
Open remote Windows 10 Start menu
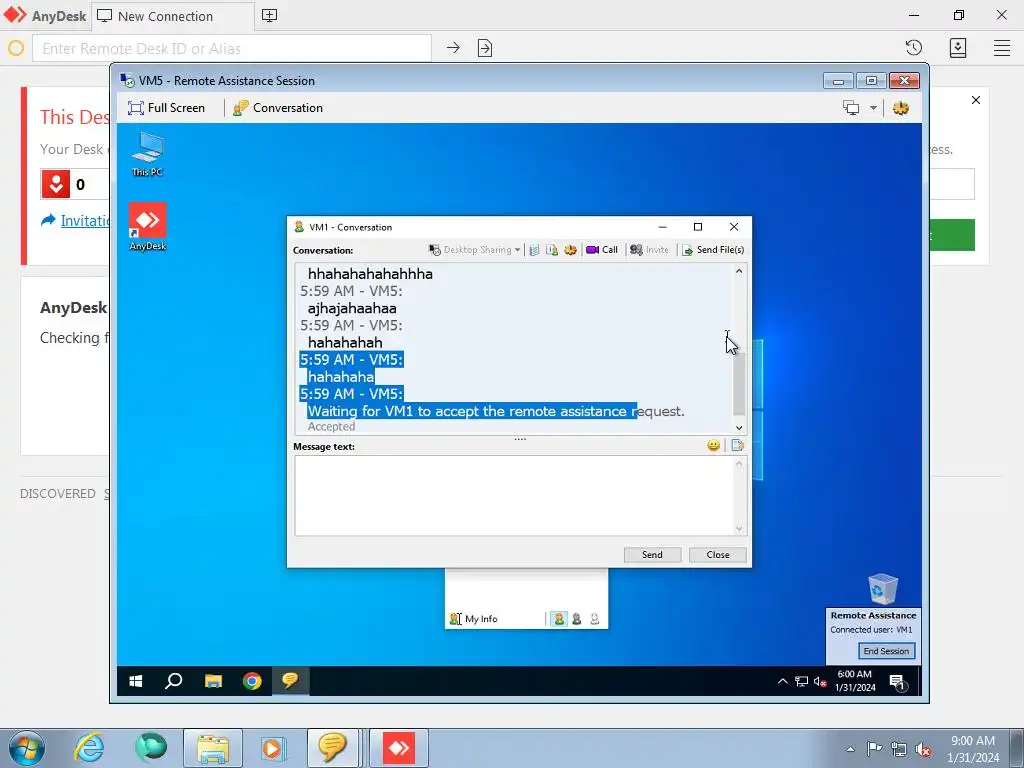coord(135,681)
